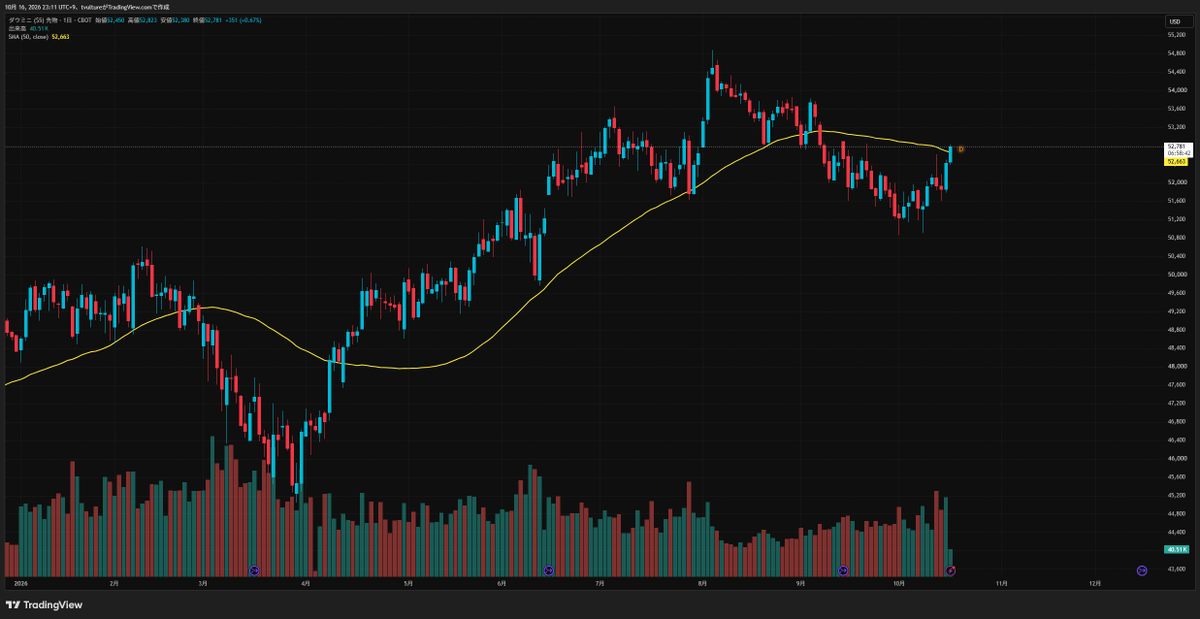Click the 8月 label on time axis
Screen dimensions: 1200x619
pos(703,582)
